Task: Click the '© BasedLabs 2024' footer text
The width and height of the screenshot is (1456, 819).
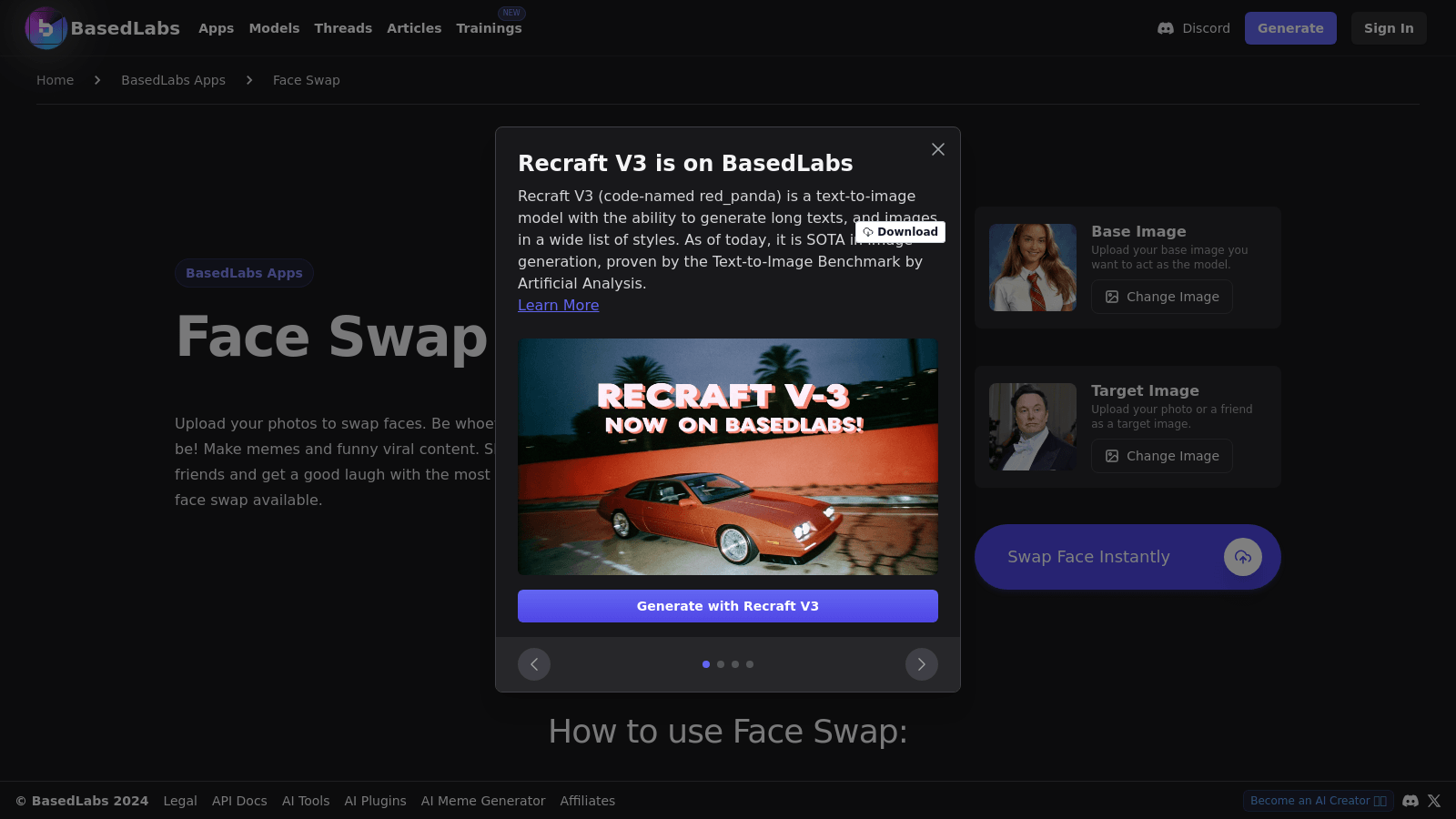Action: [82, 801]
